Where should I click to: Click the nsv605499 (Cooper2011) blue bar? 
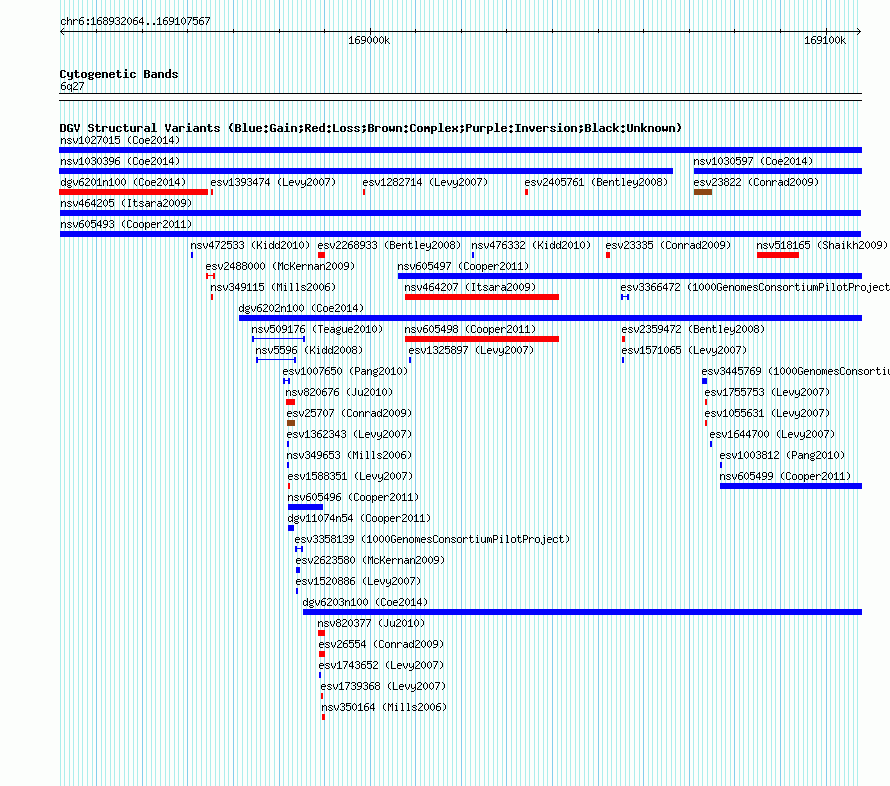pos(791,486)
